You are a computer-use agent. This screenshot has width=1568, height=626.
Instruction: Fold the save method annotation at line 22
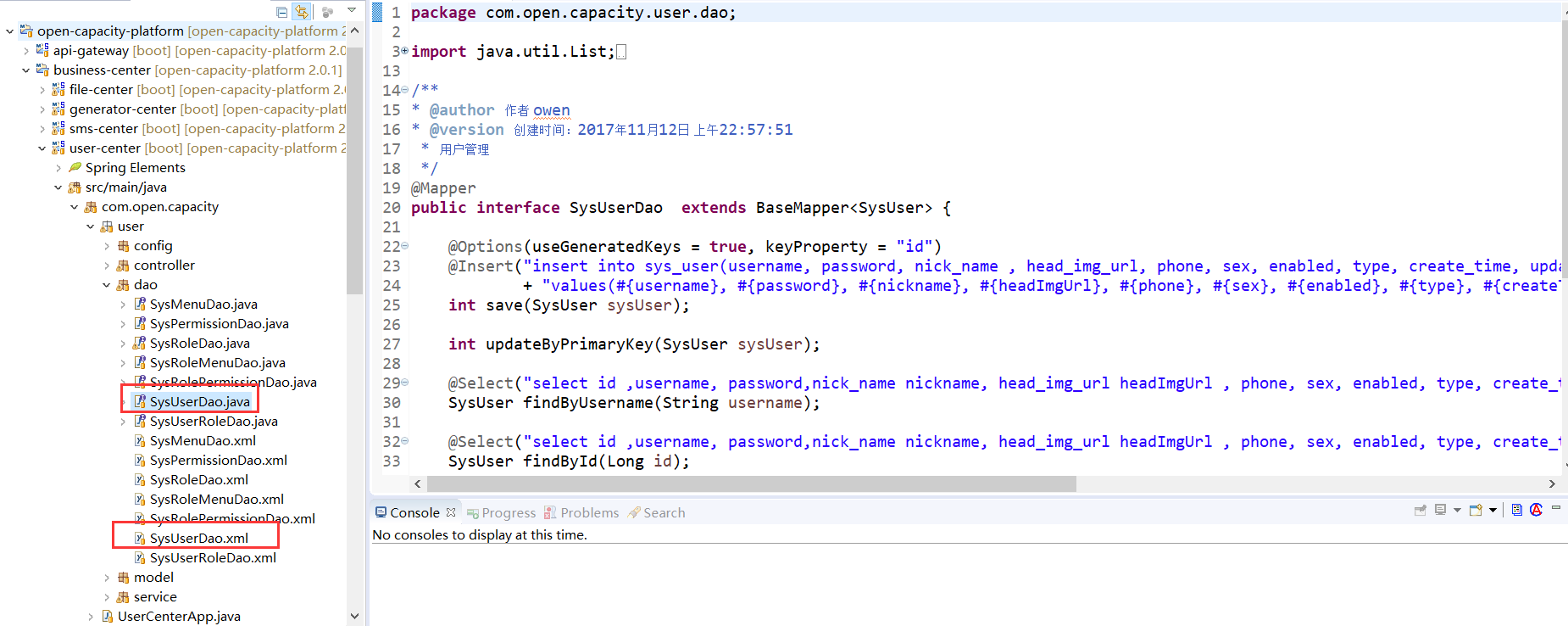click(x=404, y=246)
